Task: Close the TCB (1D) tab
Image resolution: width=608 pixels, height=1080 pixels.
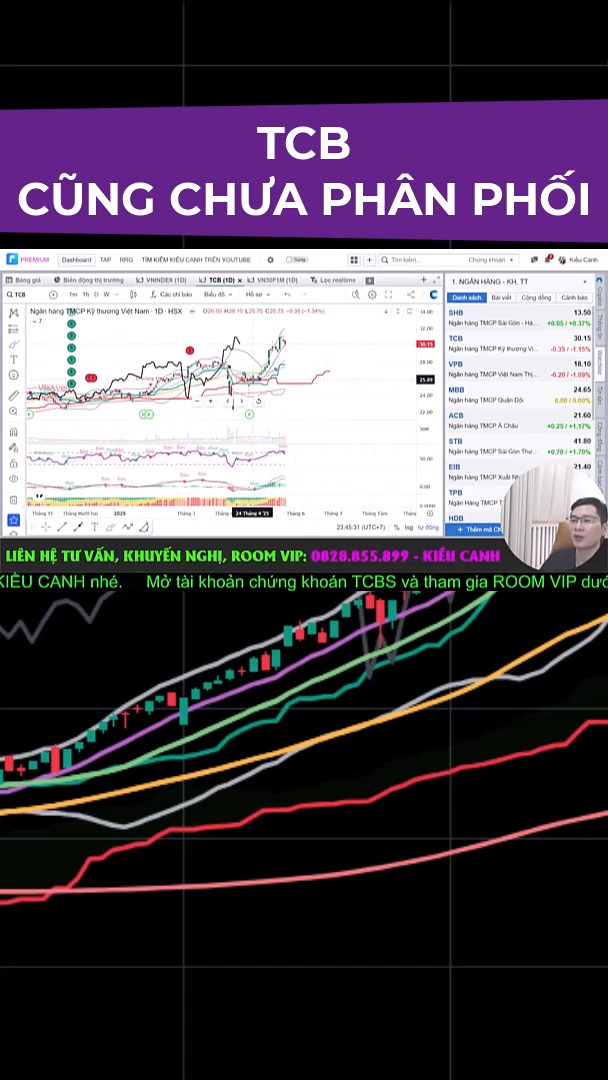Action: click(x=240, y=281)
